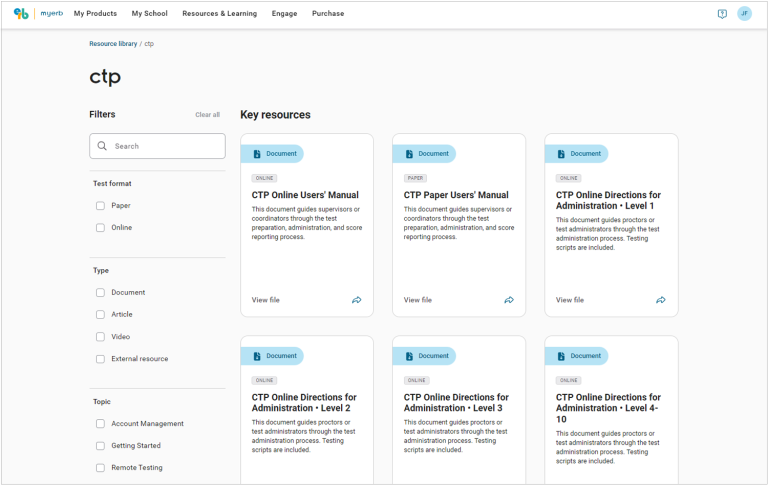Check the Paper test format filter
This screenshot has height=485, width=768.
(100, 206)
